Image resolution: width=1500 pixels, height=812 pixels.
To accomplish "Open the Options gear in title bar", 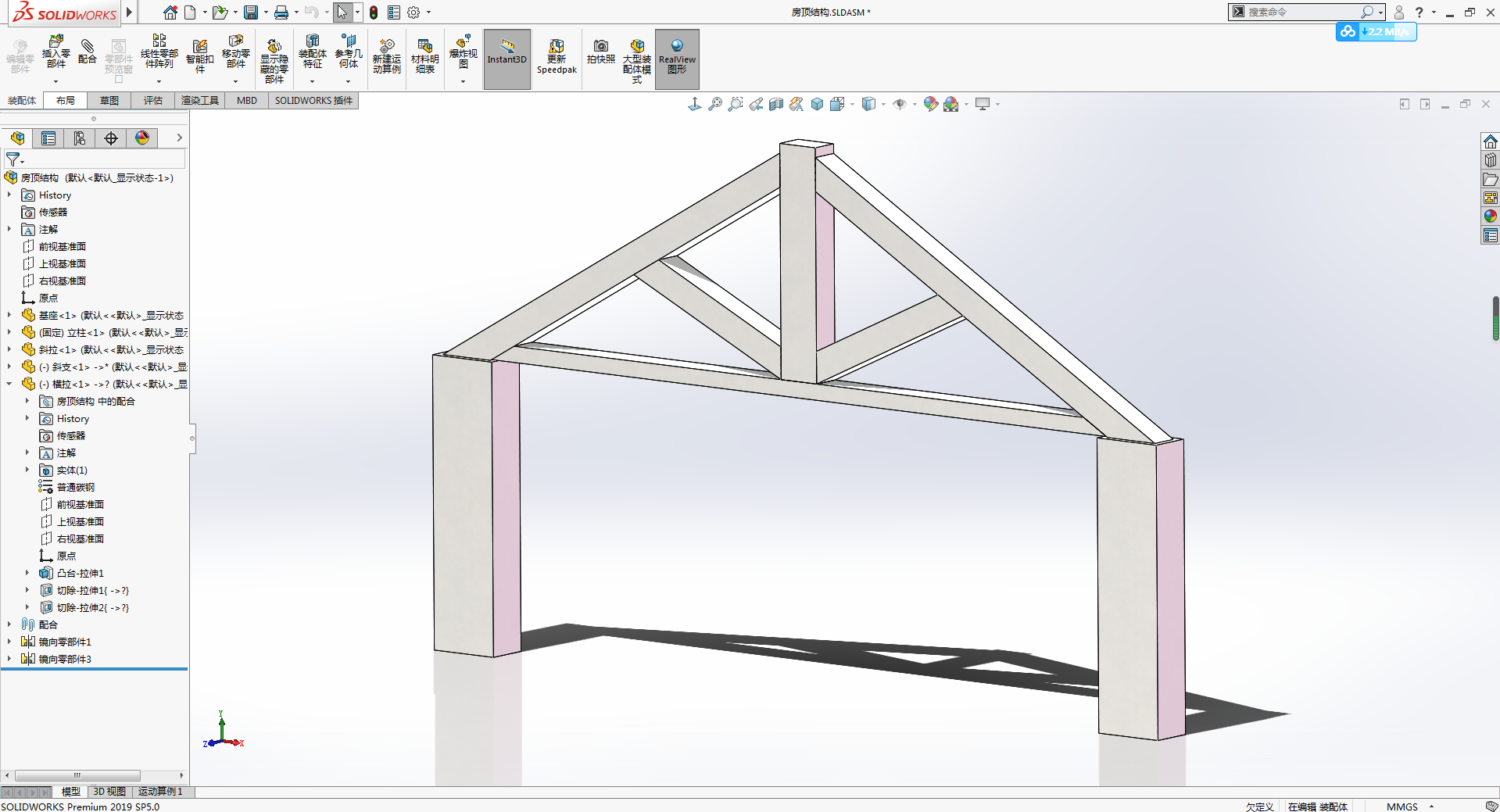I will point(414,13).
